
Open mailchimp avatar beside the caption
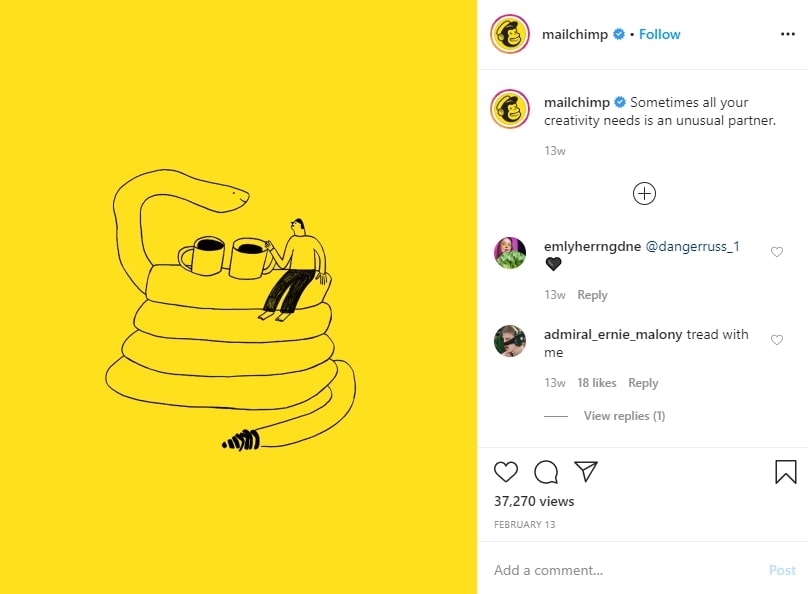point(510,109)
